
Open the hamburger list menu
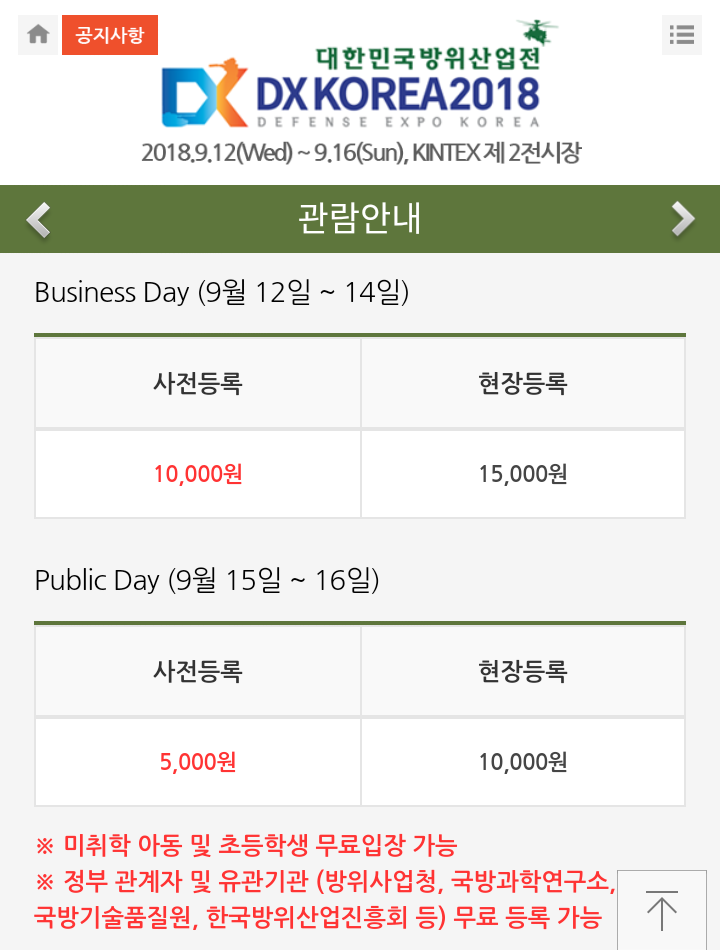[x=682, y=35]
